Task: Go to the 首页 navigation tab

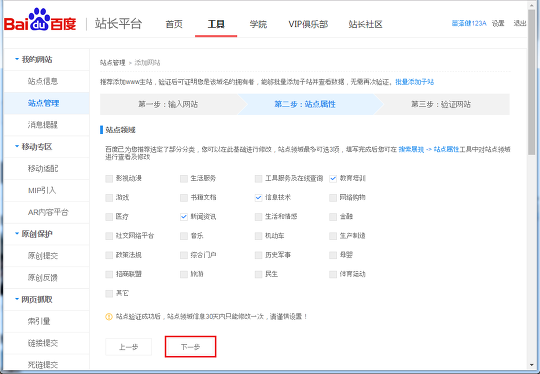Action: (x=174, y=24)
